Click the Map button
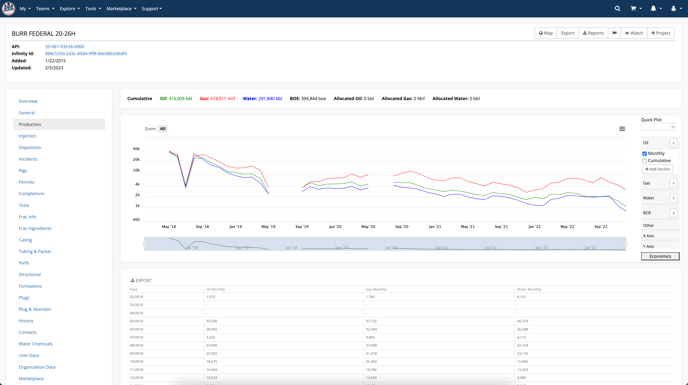 546,33
